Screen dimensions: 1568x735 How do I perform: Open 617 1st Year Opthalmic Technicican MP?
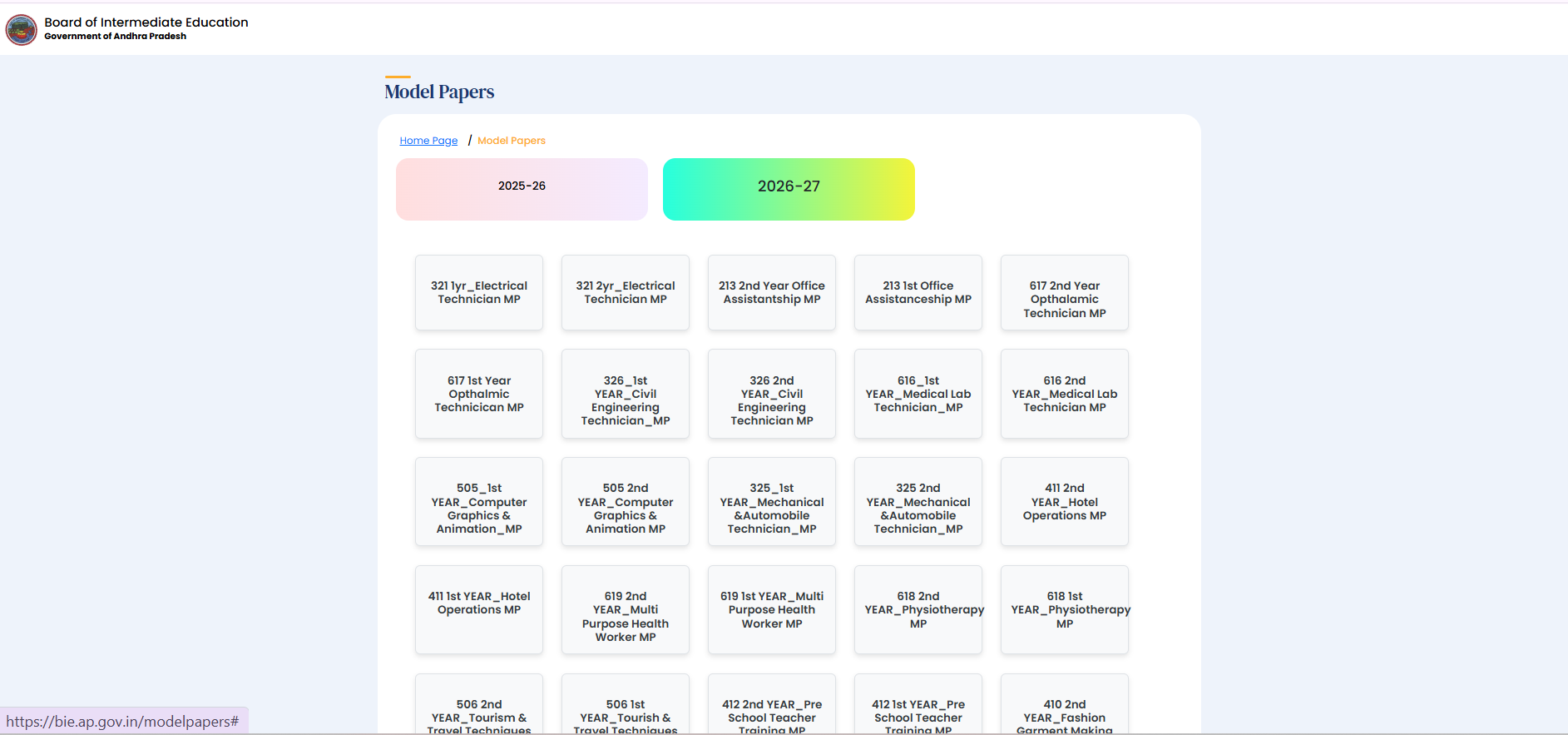(x=479, y=394)
